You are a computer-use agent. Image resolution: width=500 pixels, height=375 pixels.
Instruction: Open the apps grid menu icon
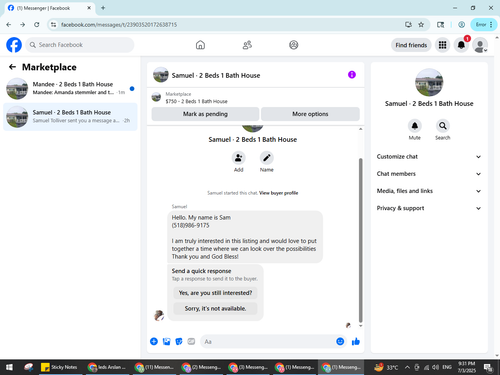click(x=442, y=45)
